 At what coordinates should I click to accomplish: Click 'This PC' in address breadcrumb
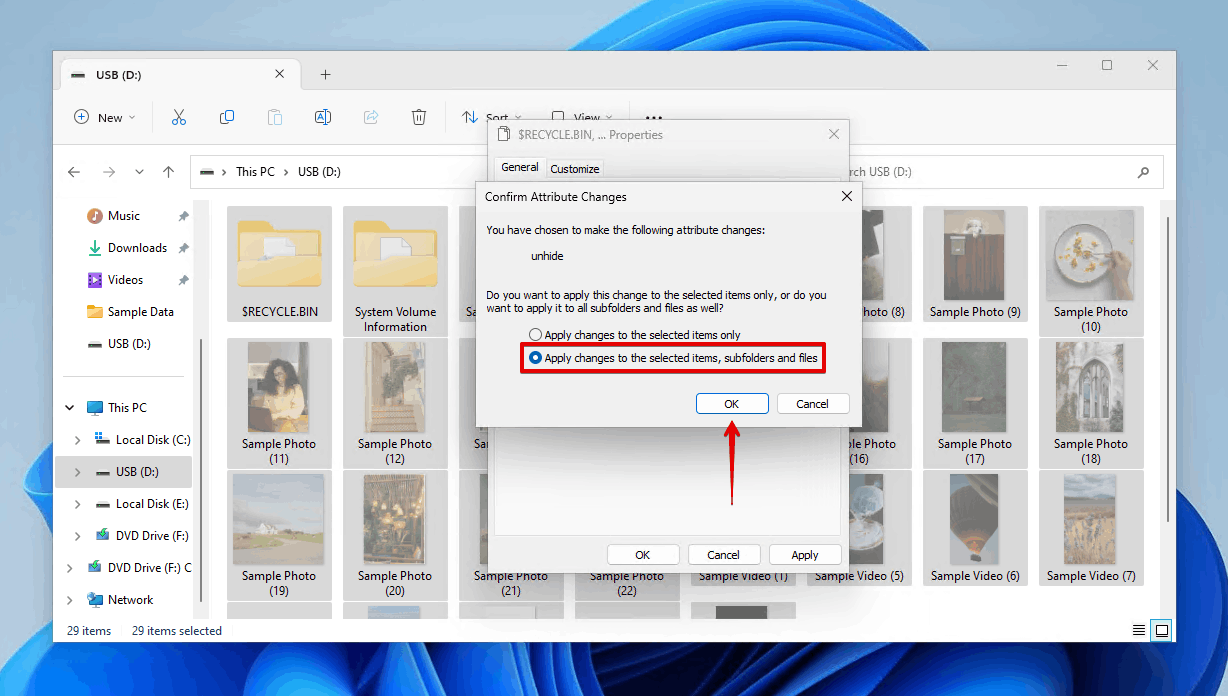pos(255,172)
